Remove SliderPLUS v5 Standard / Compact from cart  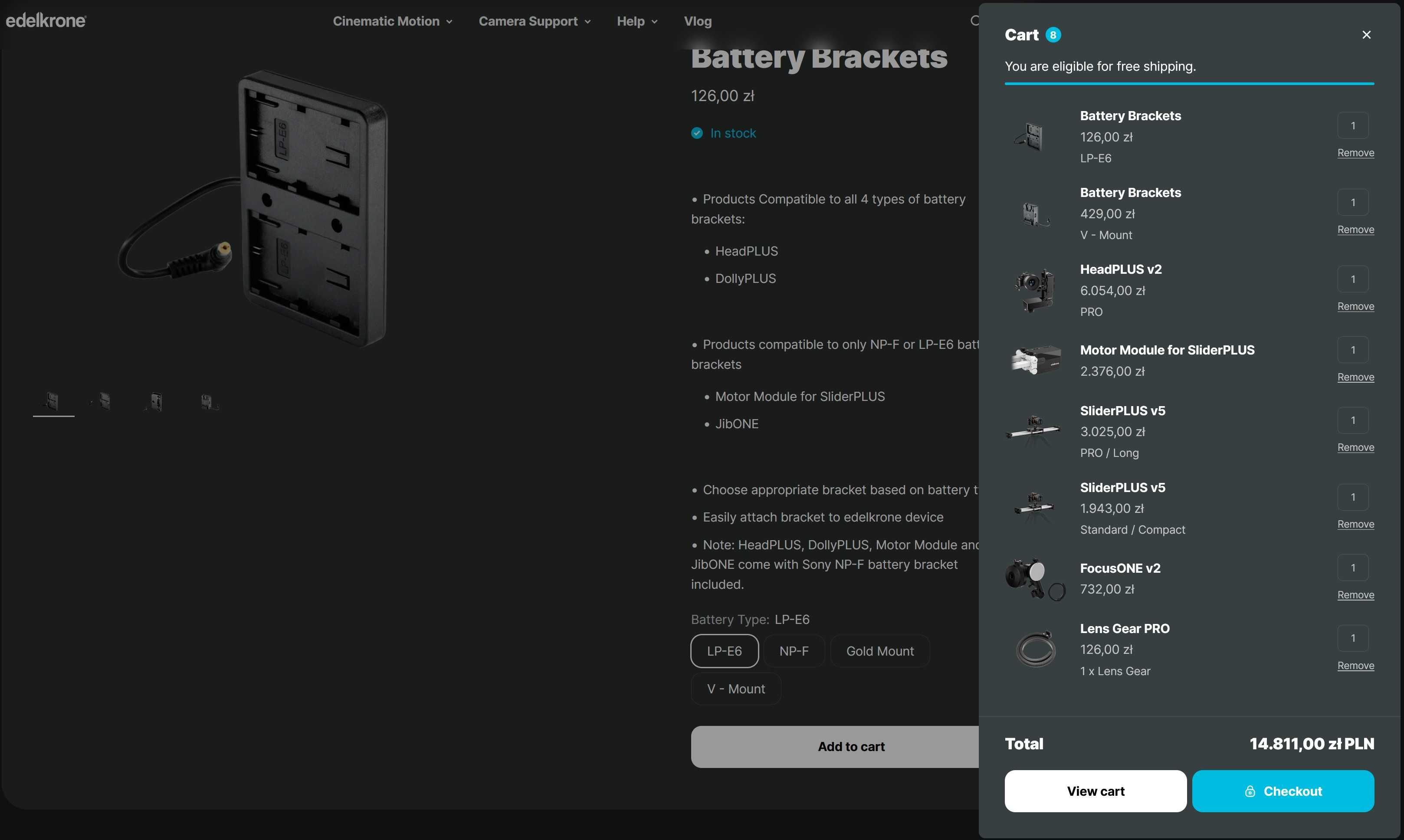(1356, 524)
